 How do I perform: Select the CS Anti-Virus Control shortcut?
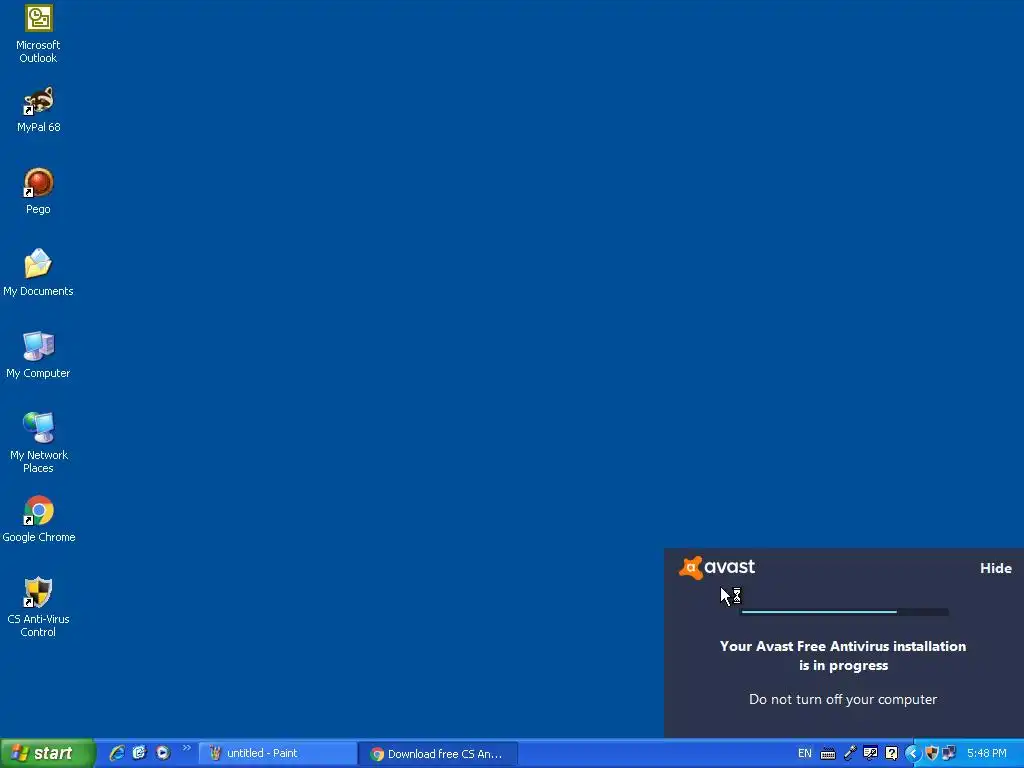coord(38,607)
